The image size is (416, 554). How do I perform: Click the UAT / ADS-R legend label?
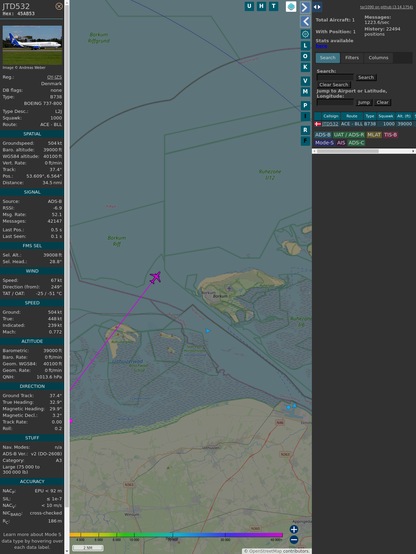click(348, 135)
